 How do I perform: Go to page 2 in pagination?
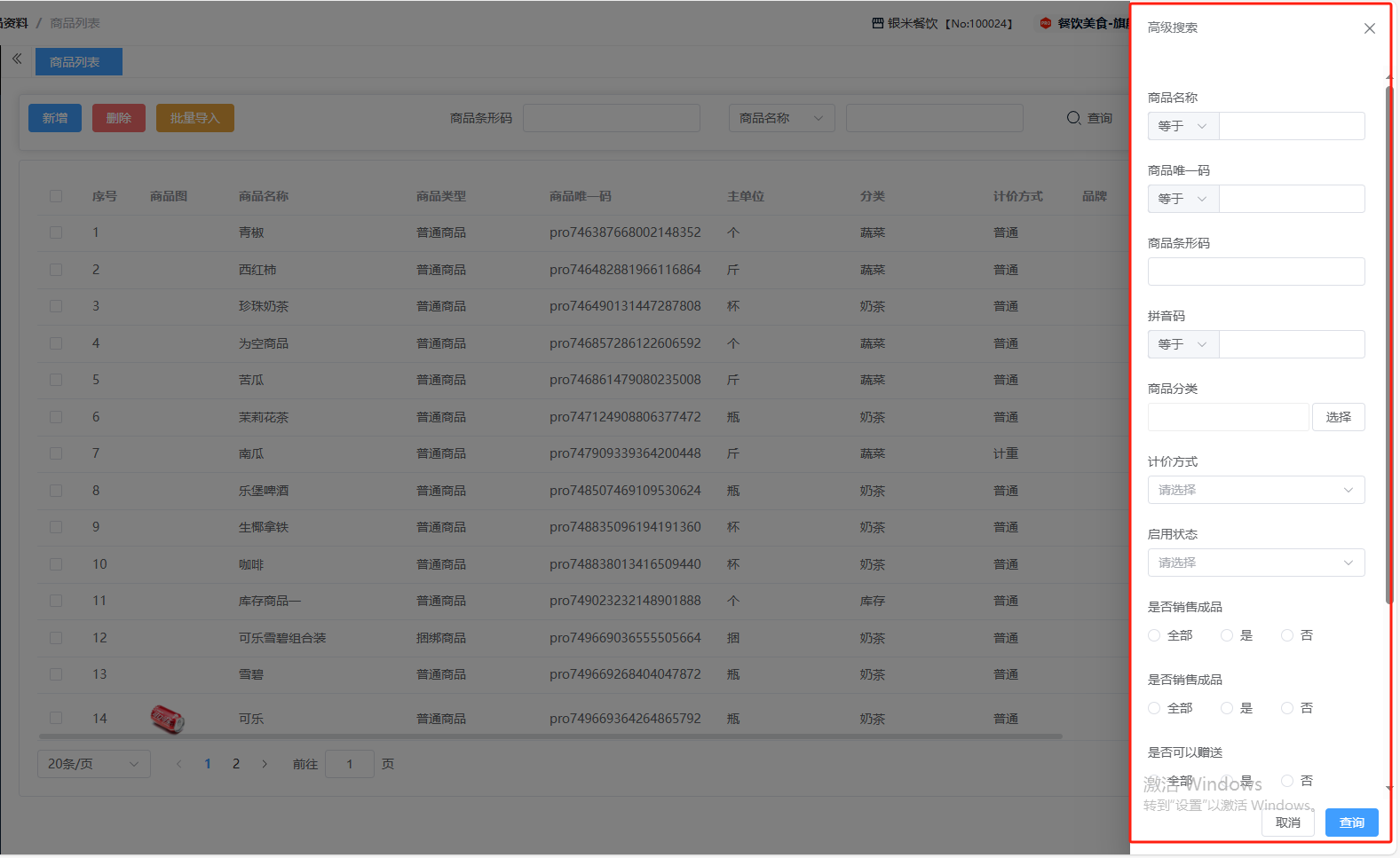236,764
